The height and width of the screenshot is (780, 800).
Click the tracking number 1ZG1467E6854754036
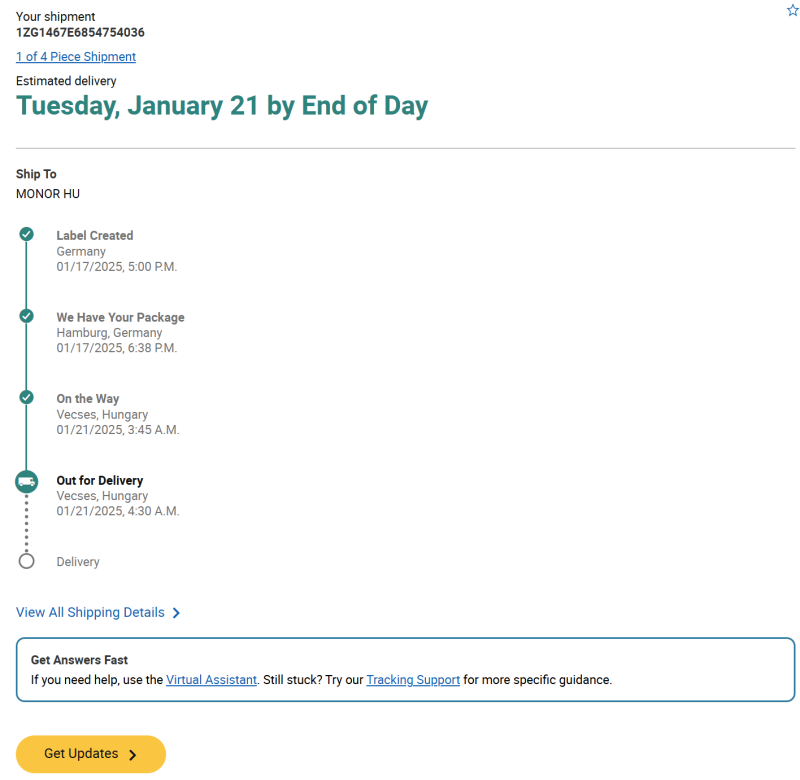pyautogui.click(x=80, y=32)
